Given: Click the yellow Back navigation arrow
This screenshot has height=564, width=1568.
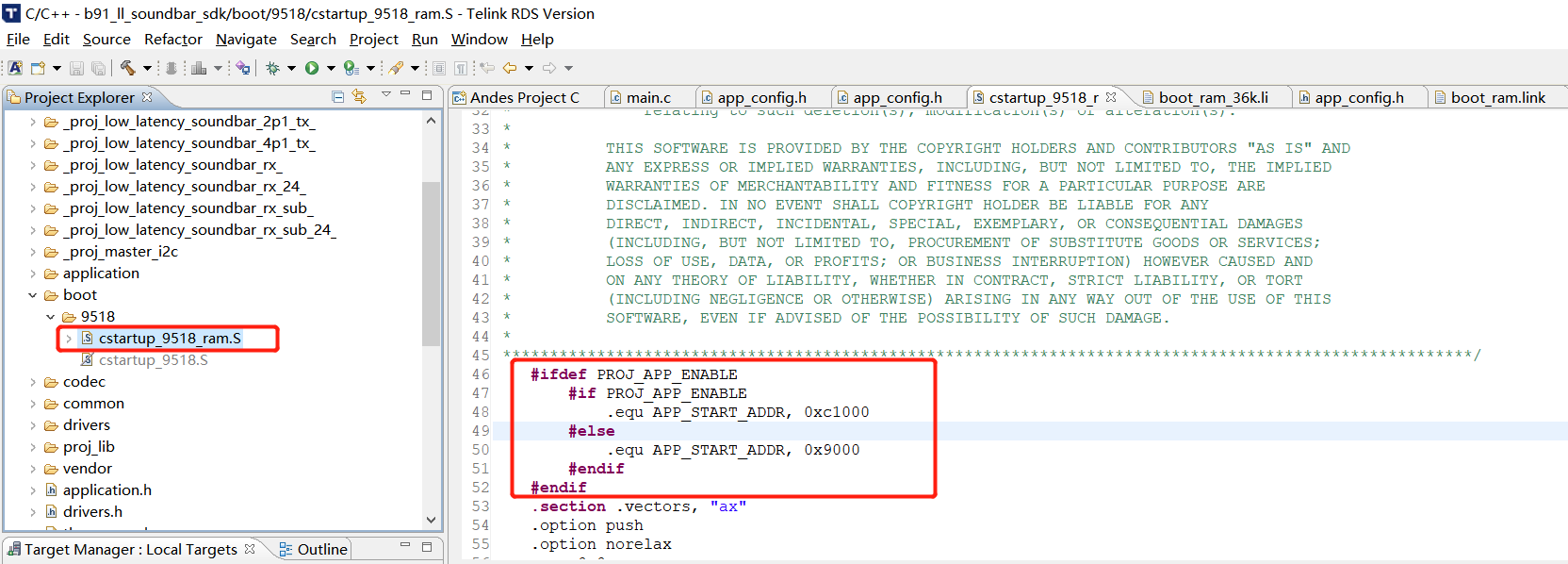Looking at the screenshot, I should [x=510, y=68].
